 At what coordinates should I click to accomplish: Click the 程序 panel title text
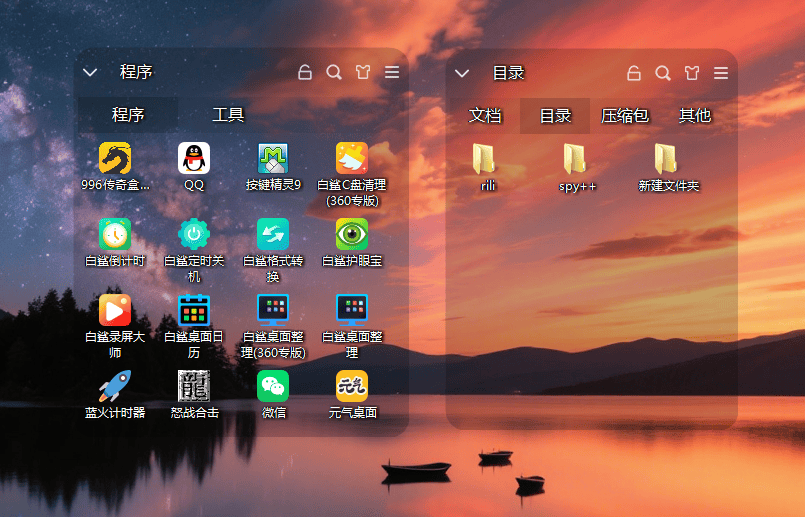136,72
